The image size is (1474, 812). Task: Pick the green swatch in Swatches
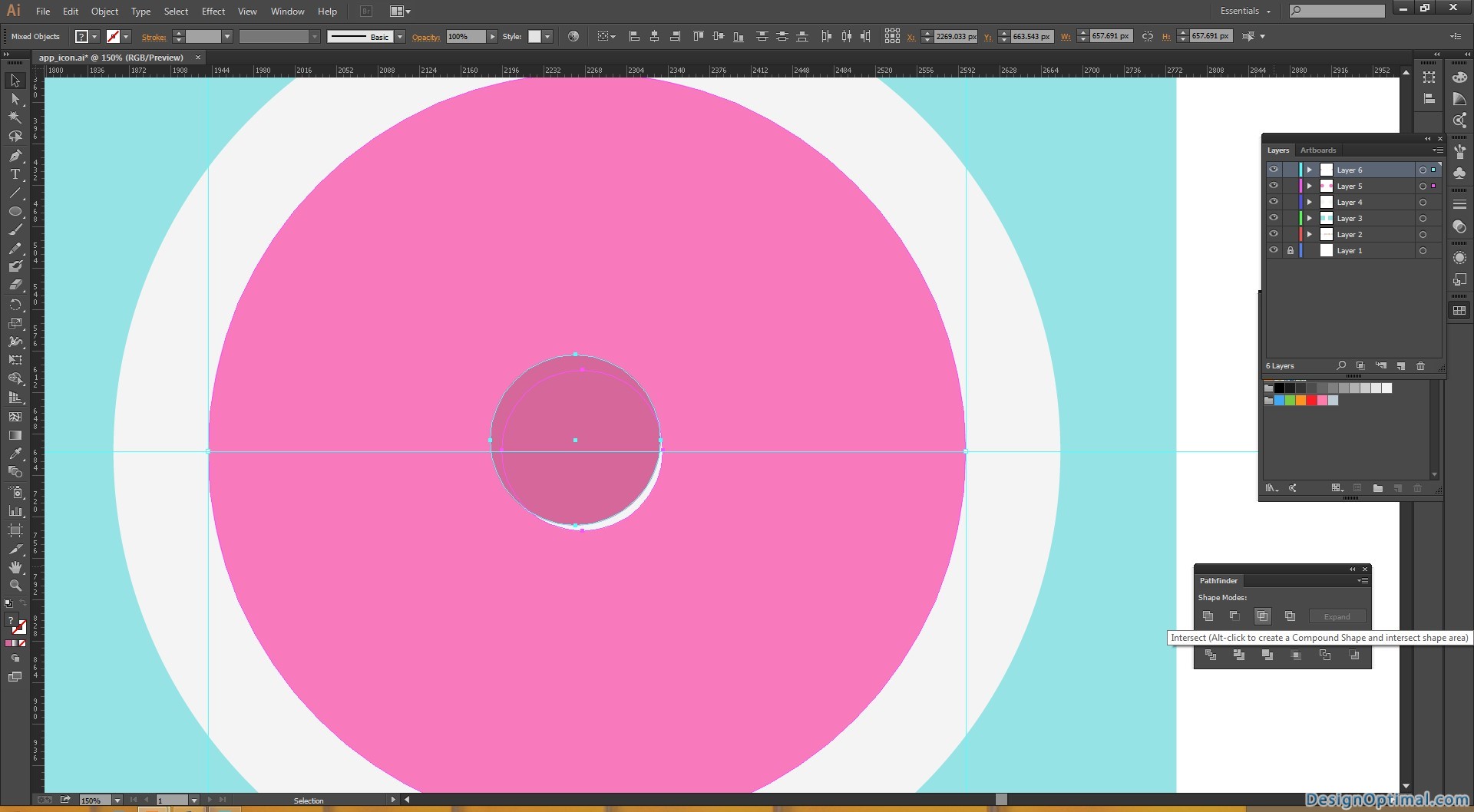pyautogui.click(x=1290, y=400)
